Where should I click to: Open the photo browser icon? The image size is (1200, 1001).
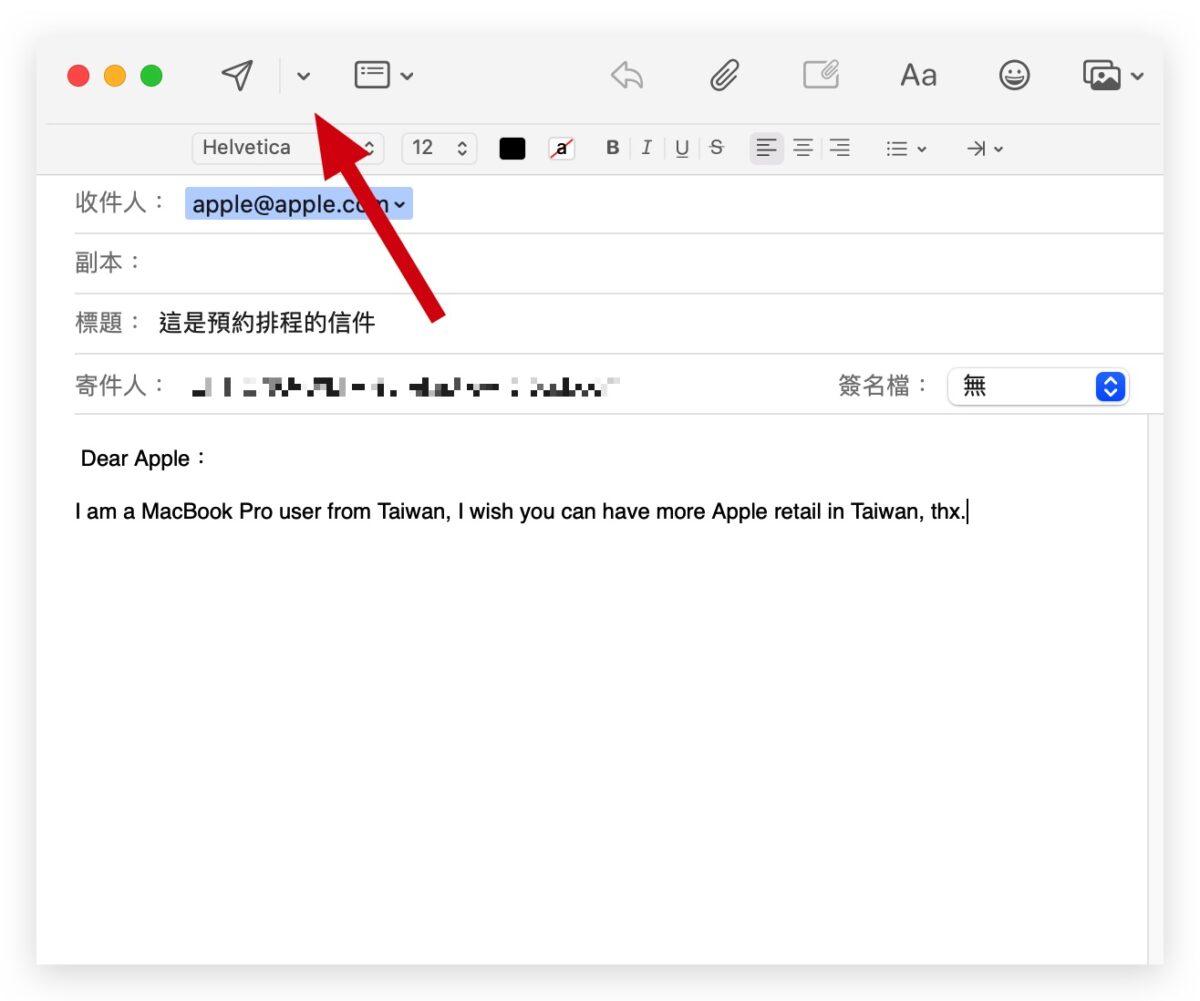point(1102,75)
